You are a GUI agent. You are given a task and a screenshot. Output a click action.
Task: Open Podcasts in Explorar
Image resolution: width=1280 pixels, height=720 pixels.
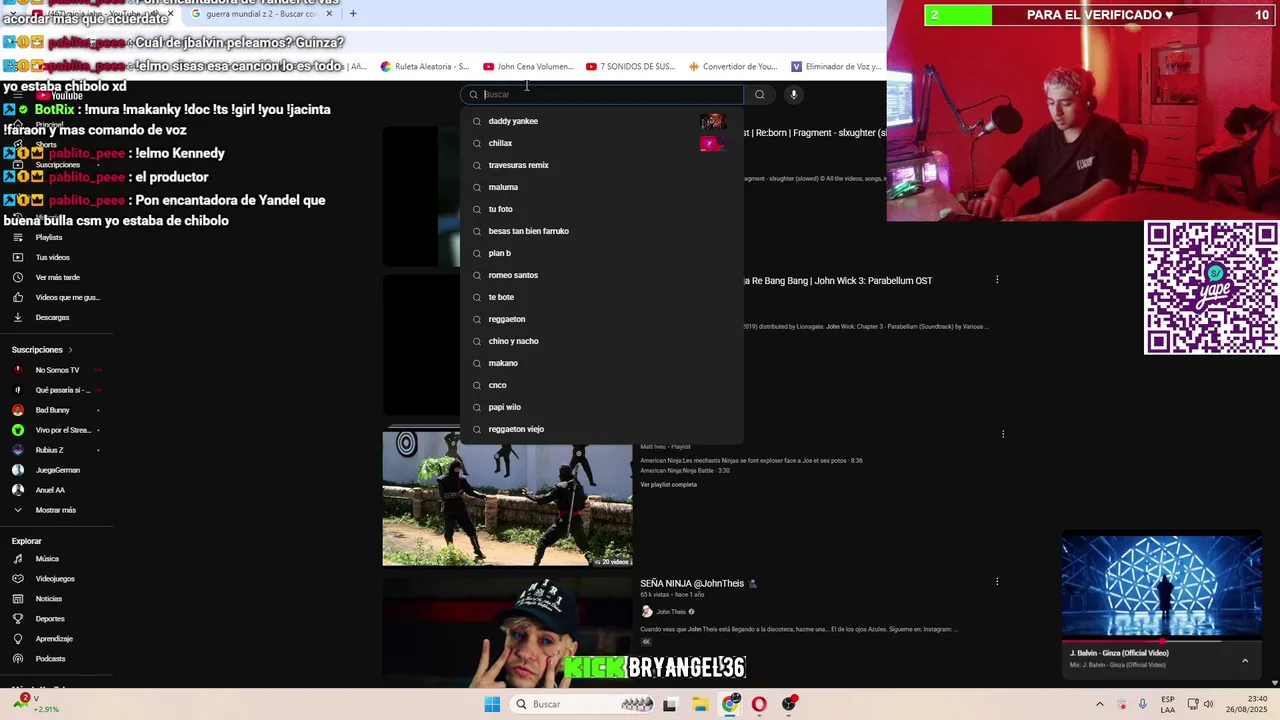click(x=50, y=659)
